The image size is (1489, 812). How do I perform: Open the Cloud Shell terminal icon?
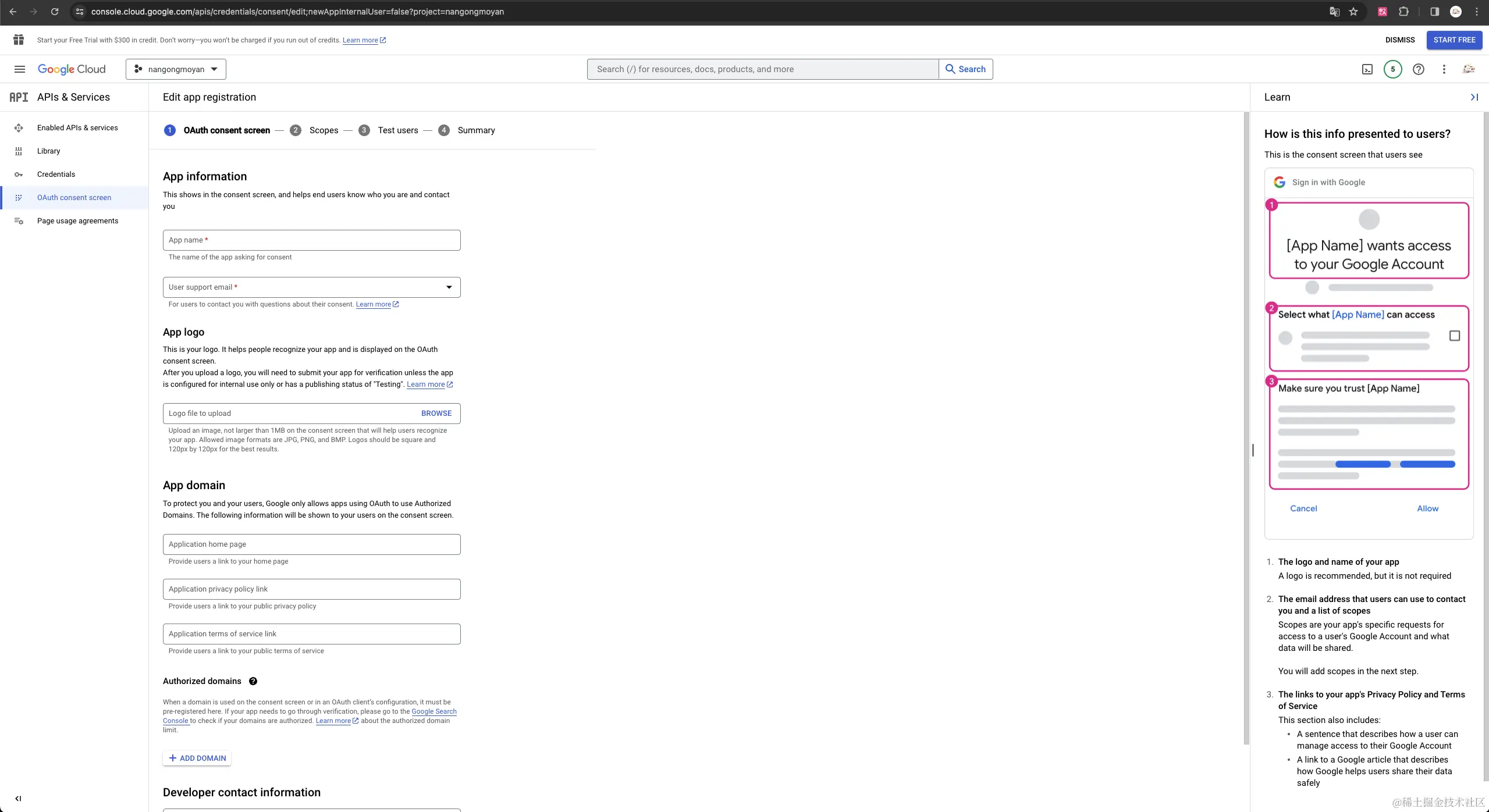pos(1367,69)
